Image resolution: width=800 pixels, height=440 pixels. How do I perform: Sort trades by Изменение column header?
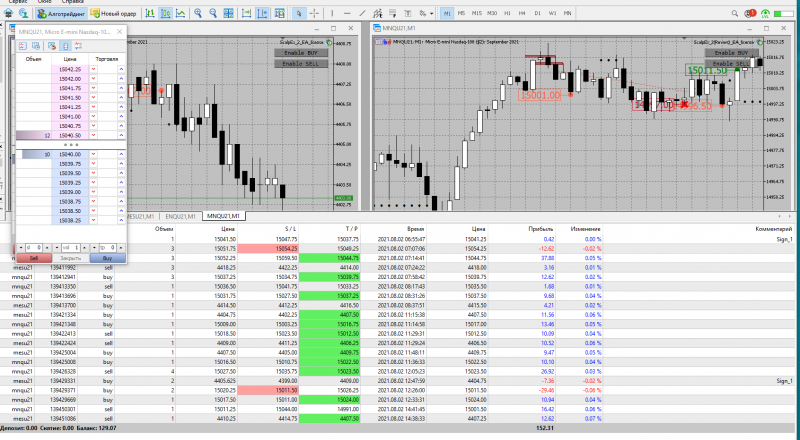[586, 229]
